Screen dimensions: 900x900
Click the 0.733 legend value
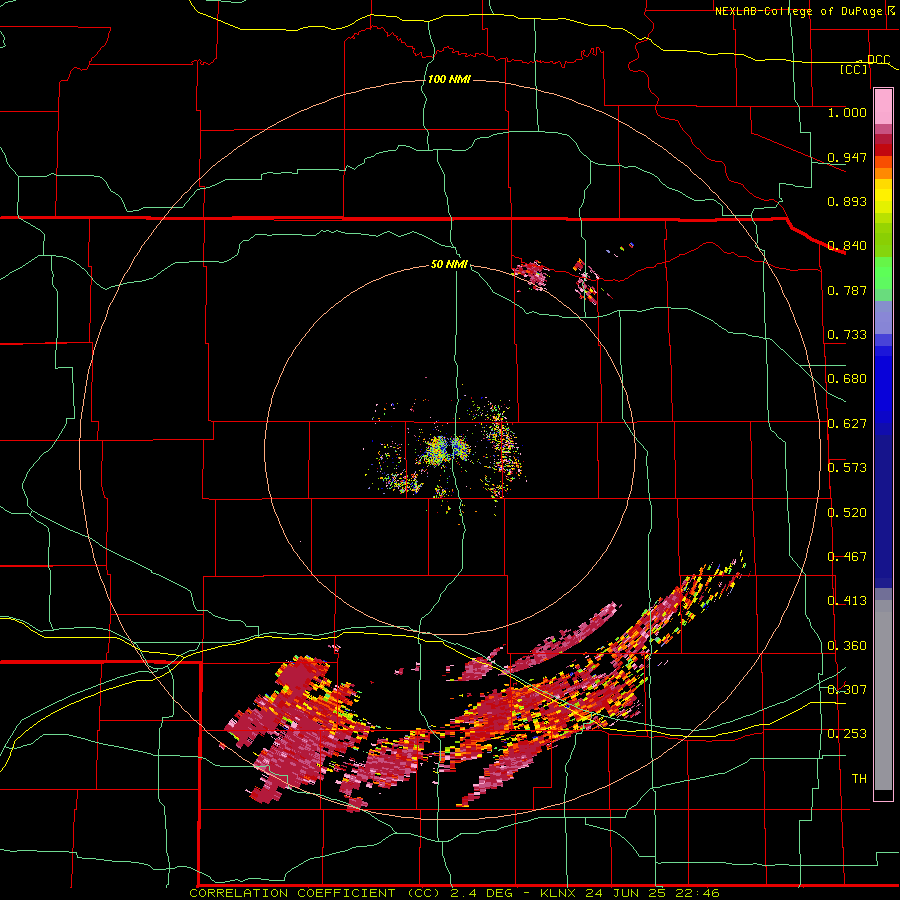(847, 335)
